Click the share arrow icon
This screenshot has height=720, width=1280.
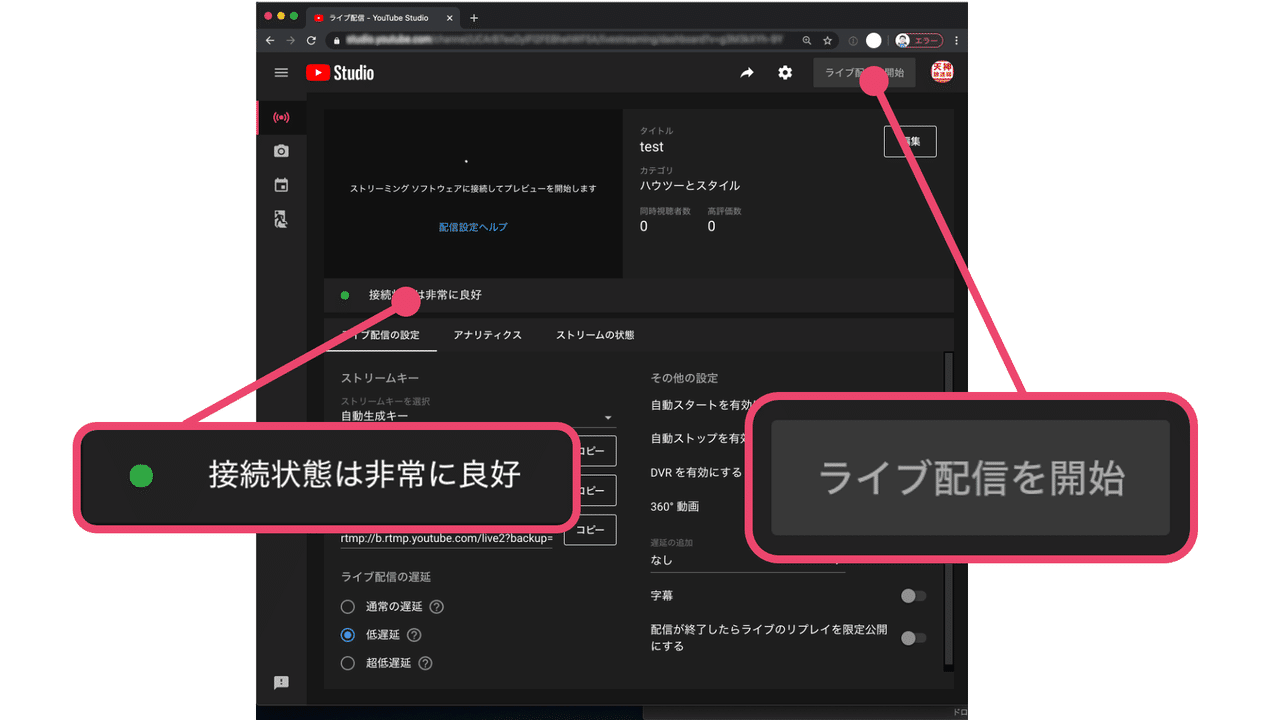pyautogui.click(x=747, y=72)
